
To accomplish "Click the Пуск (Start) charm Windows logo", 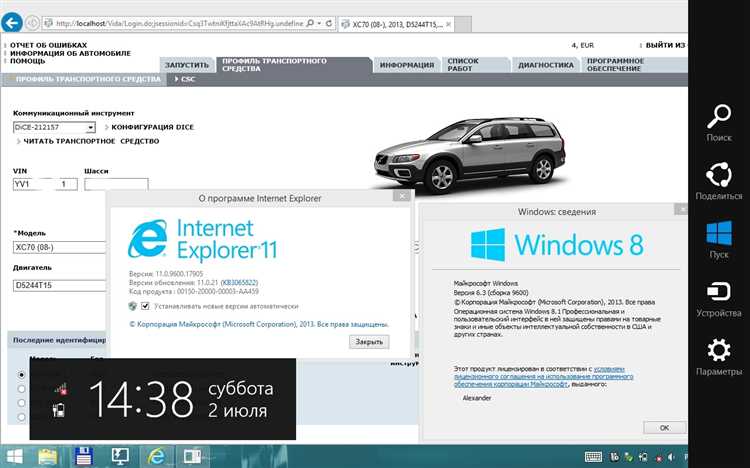I will [719, 240].
